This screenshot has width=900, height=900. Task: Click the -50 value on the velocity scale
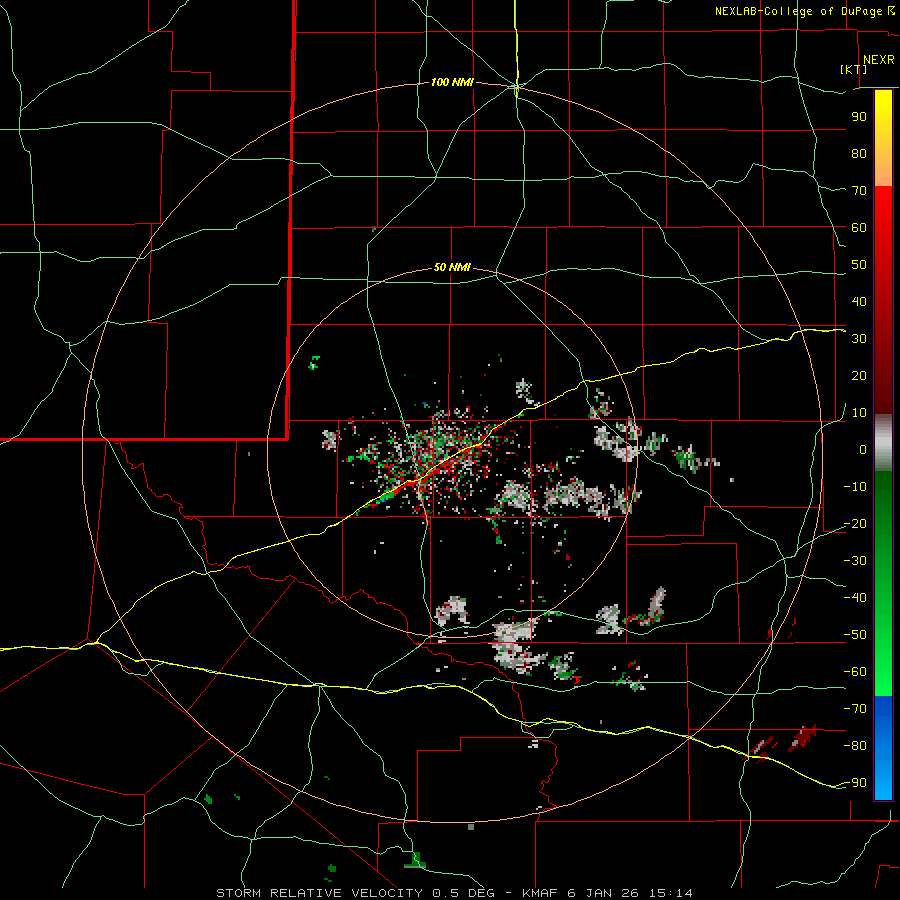(855, 635)
